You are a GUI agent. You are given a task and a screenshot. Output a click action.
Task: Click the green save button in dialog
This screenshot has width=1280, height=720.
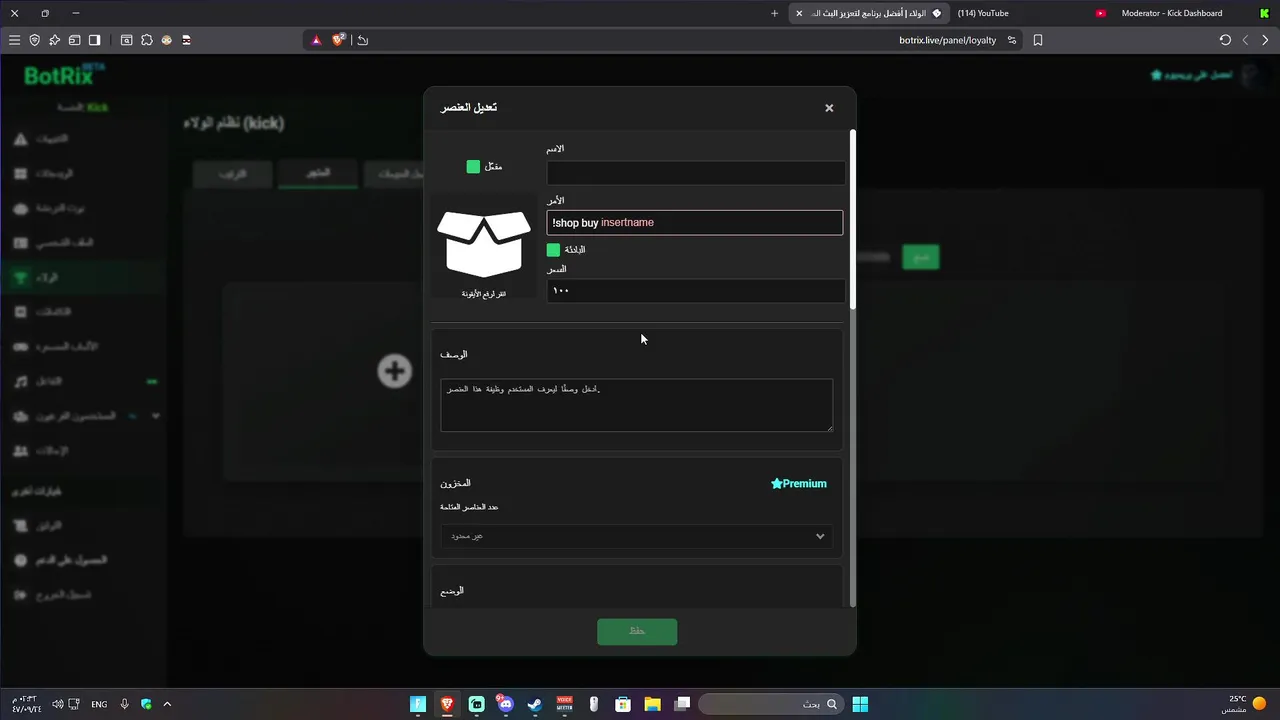(x=637, y=632)
